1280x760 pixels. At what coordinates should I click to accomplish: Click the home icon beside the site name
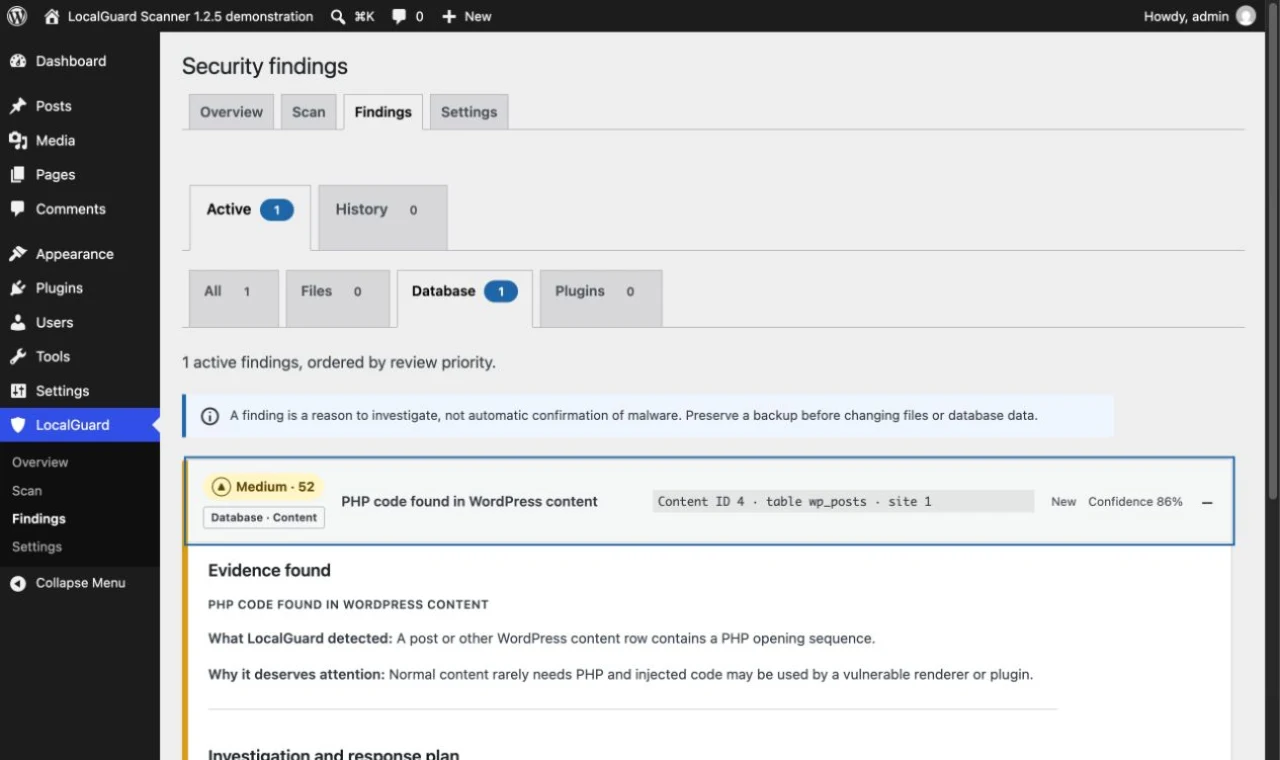pyautogui.click(x=52, y=16)
